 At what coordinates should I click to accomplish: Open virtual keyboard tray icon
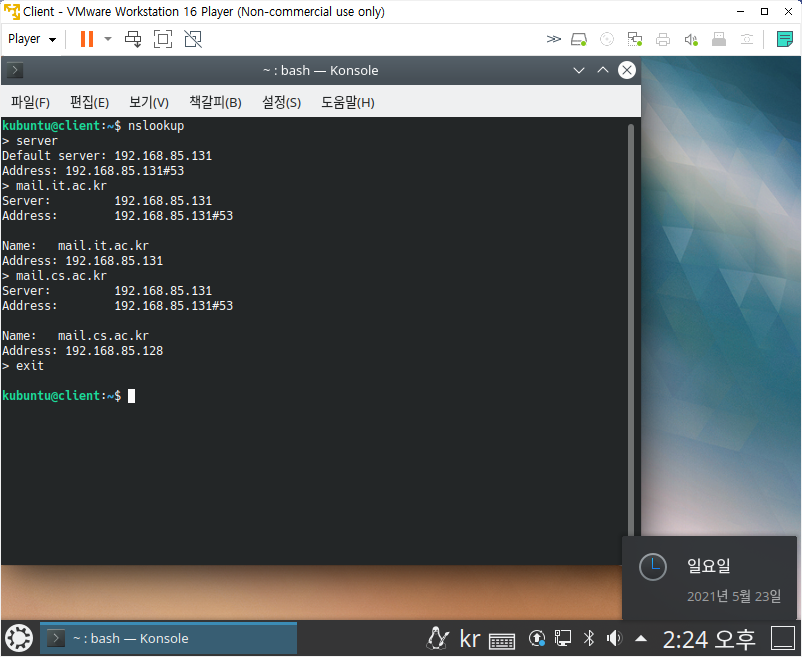502,640
